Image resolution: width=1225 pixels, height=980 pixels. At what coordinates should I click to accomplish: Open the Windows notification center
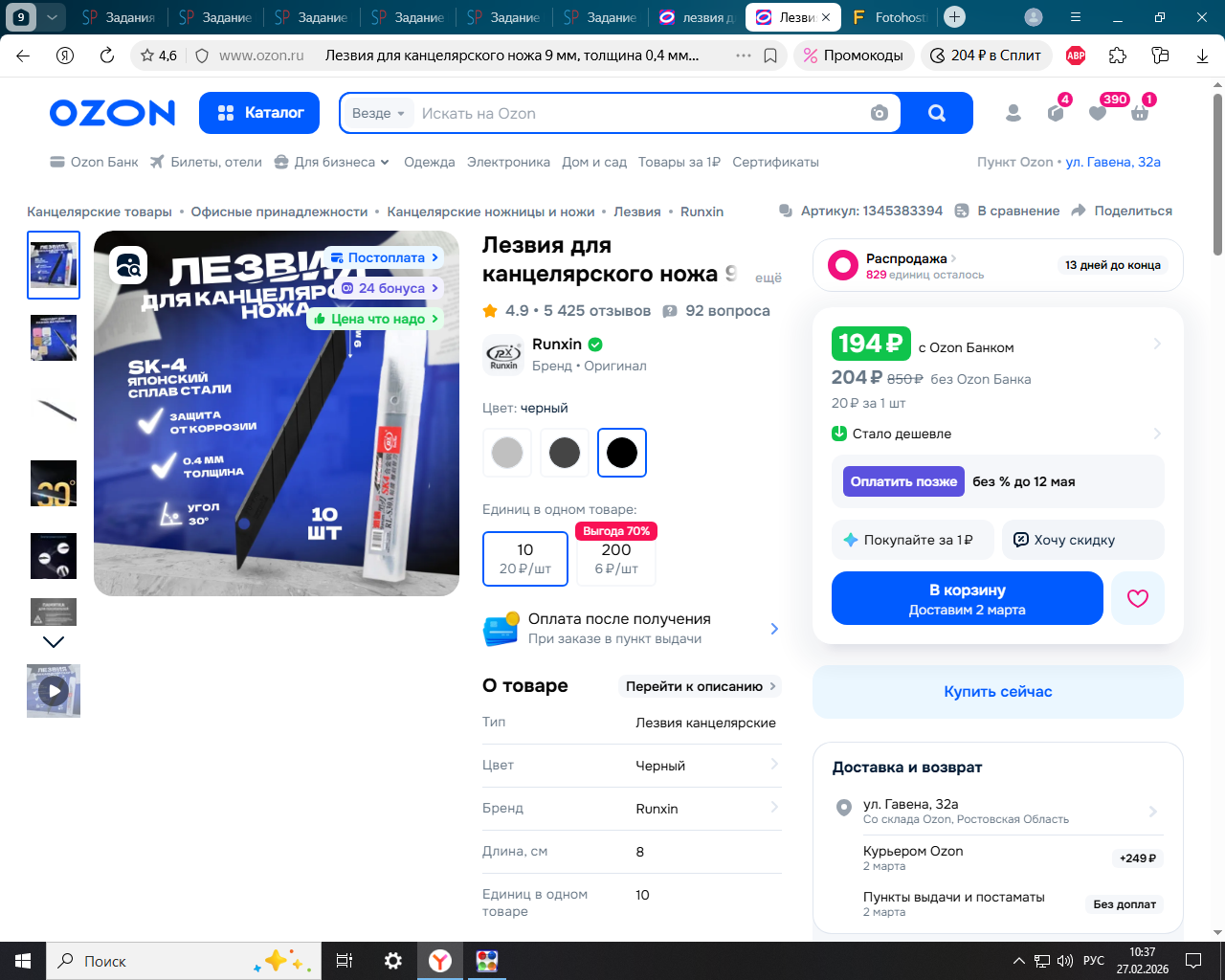coord(1193,961)
